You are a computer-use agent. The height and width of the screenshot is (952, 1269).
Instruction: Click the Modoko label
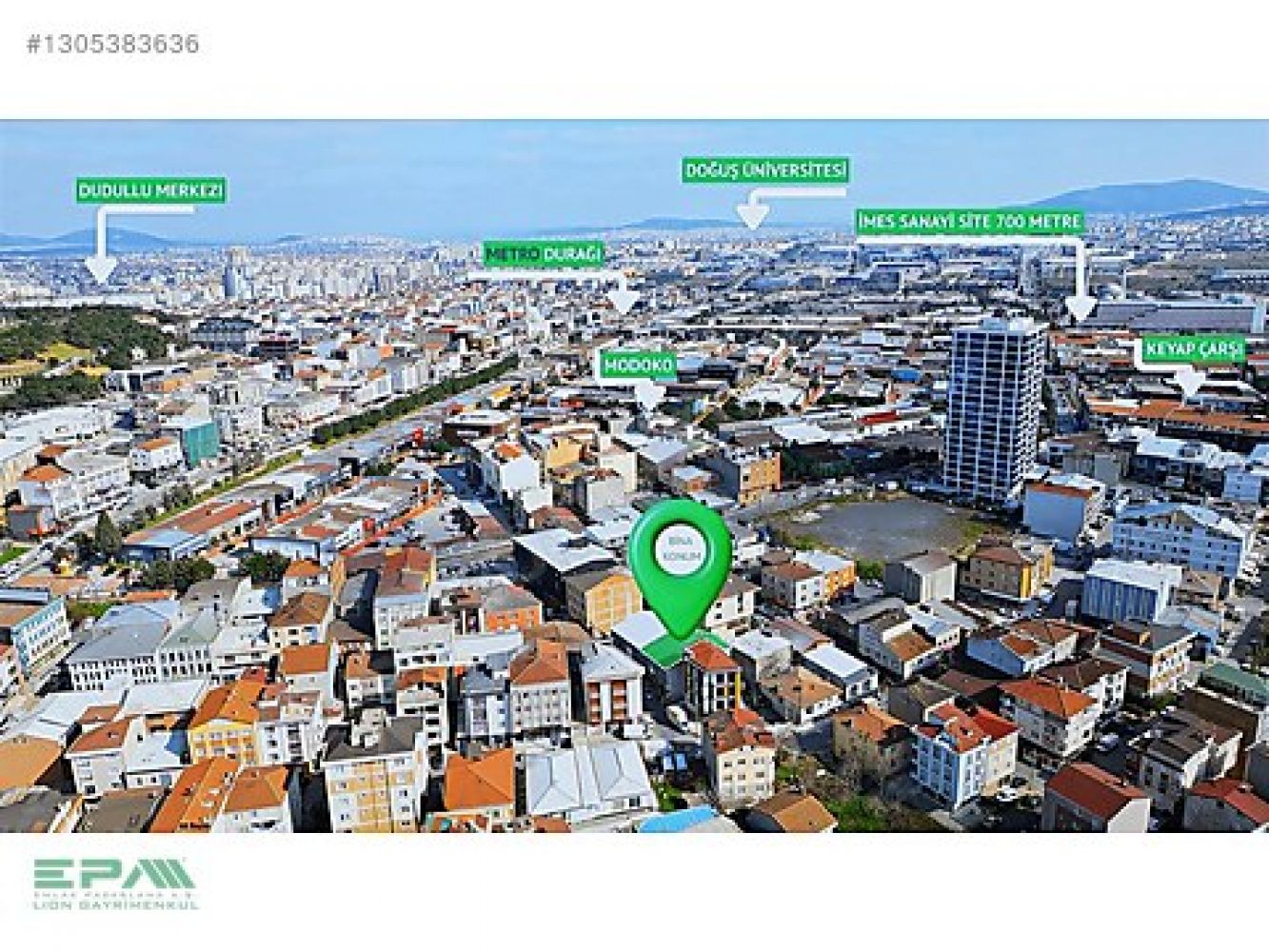(x=638, y=366)
